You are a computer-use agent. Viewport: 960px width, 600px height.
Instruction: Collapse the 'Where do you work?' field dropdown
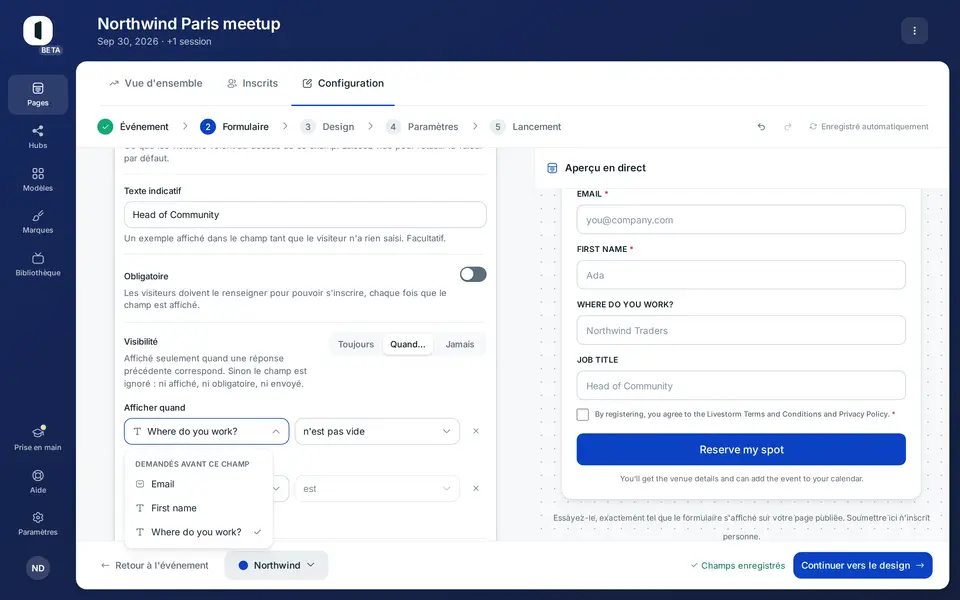pos(206,432)
